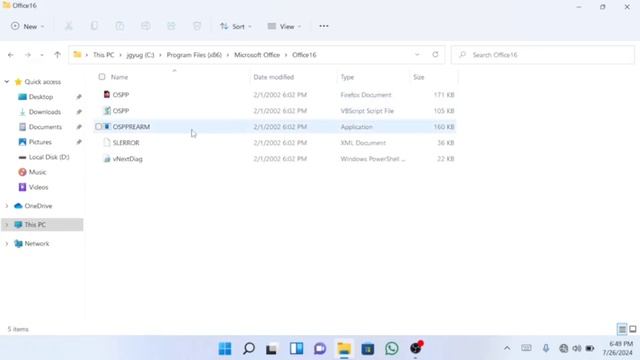The height and width of the screenshot is (360, 640).
Task: Click Microsoft Office breadcrumb
Action: [257, 55]
